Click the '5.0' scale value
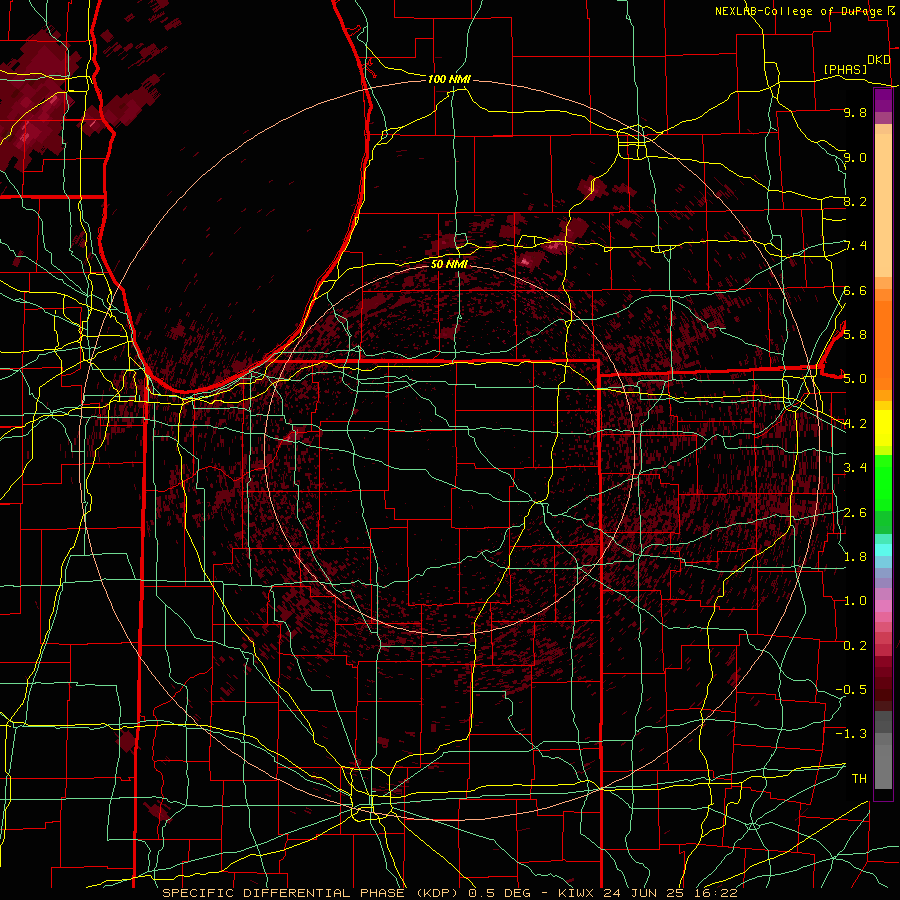 coord(855,379)
